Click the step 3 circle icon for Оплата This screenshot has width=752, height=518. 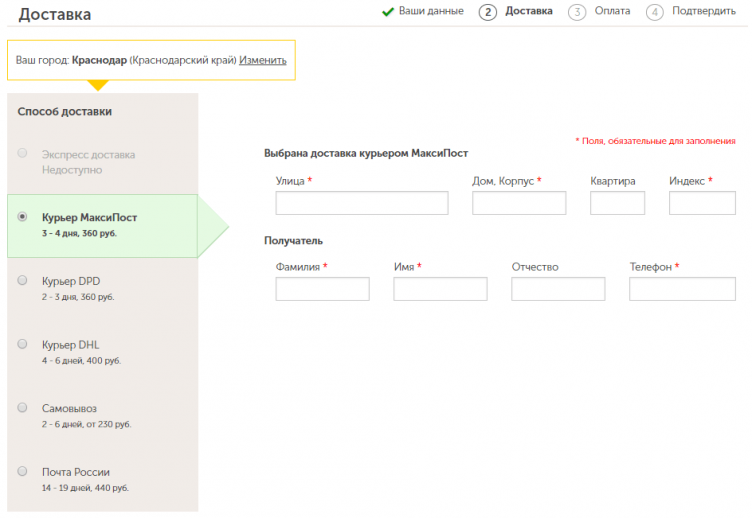(576, 12)
